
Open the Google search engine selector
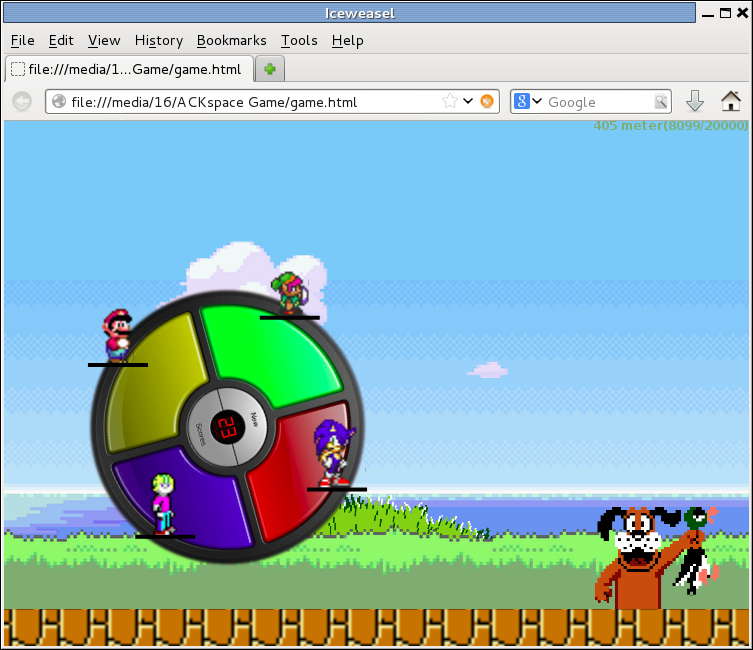[528, 101]
